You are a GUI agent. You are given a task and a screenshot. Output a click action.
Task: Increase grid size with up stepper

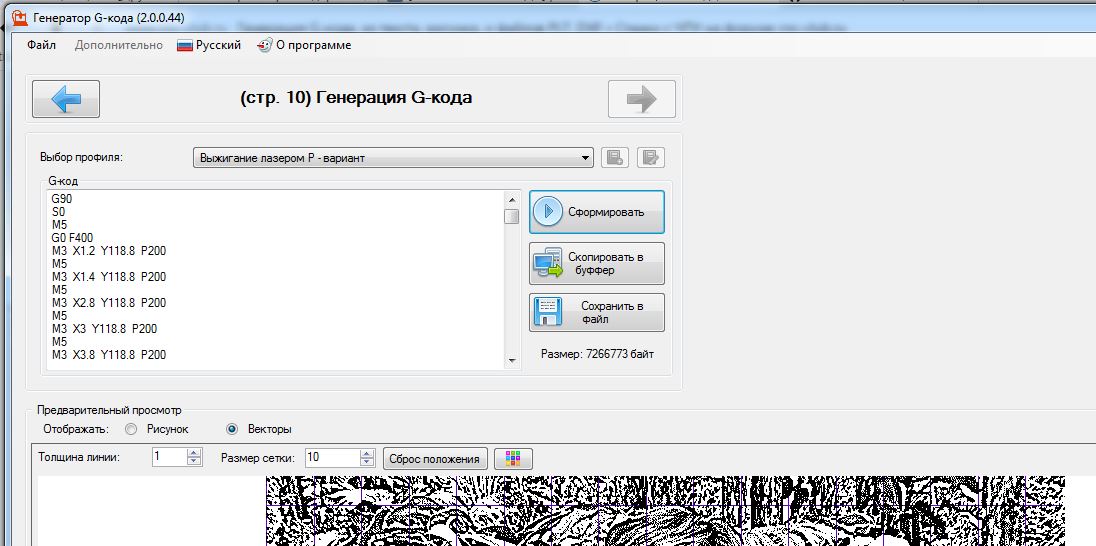367,453
